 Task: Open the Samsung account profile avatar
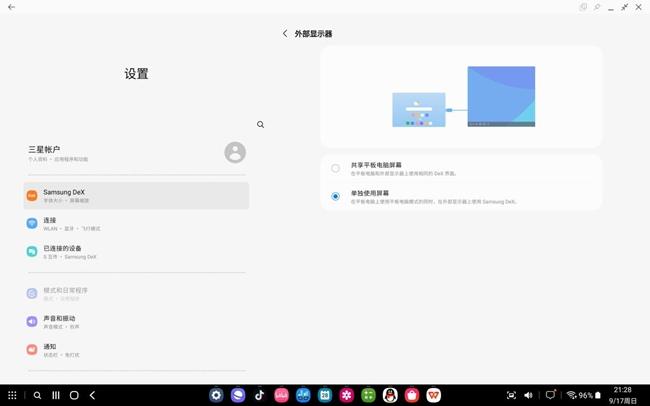235,153
